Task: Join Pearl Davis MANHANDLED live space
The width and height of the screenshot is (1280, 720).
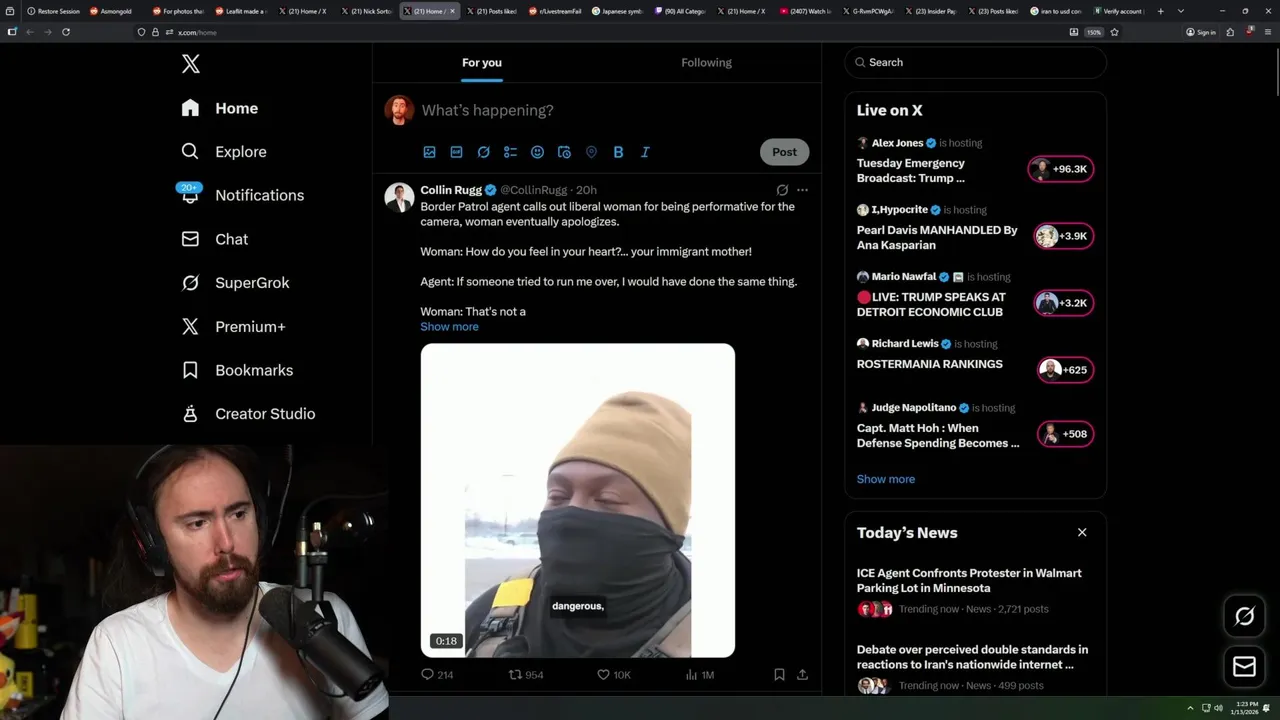Action: pos(937,237)
